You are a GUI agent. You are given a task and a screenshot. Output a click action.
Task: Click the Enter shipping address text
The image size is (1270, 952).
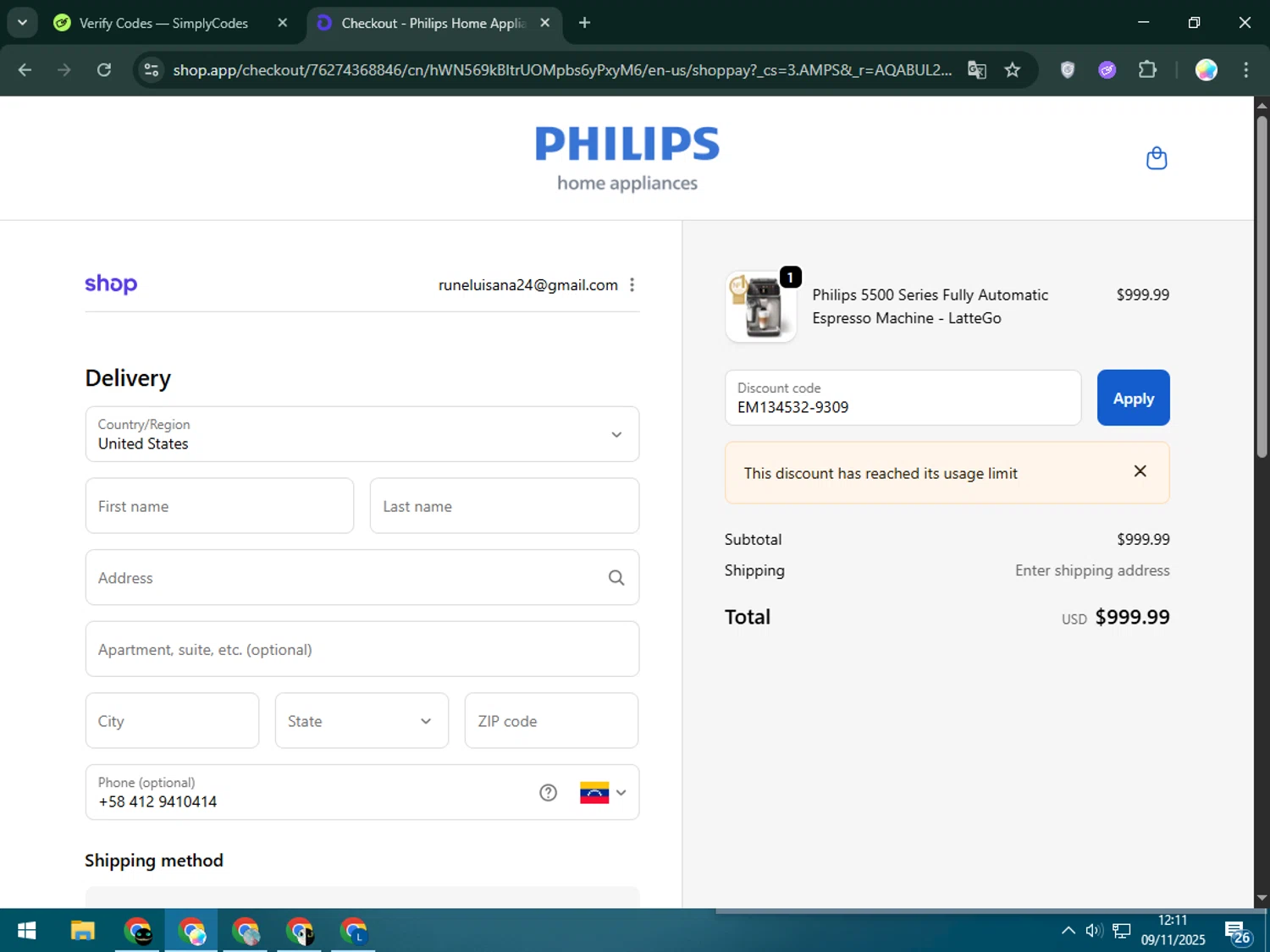coord(1092,570)
